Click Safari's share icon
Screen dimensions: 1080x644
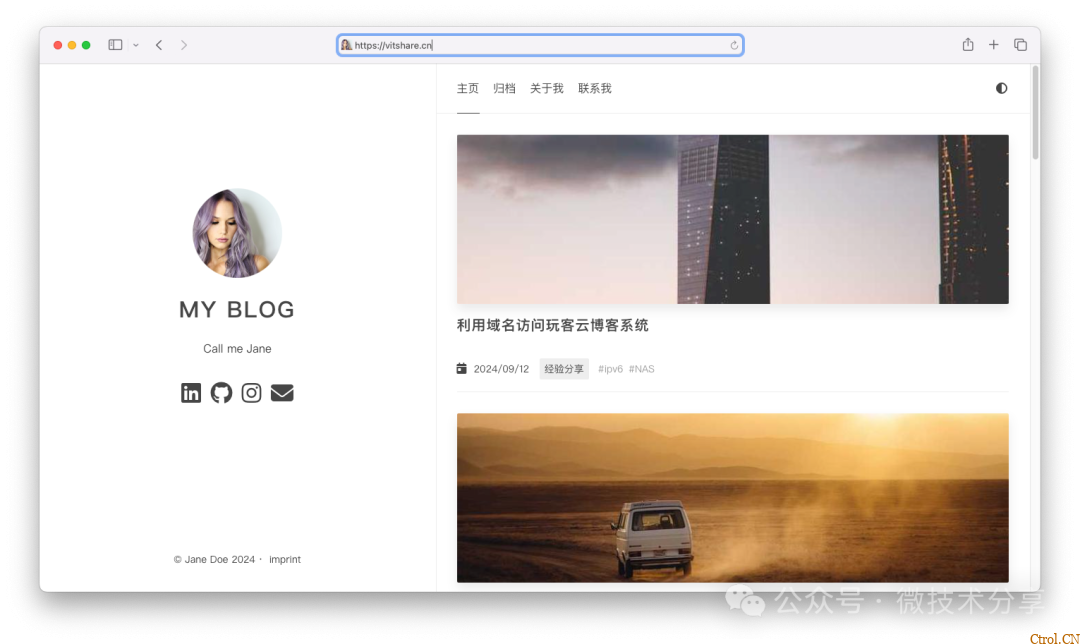point(968,45)
